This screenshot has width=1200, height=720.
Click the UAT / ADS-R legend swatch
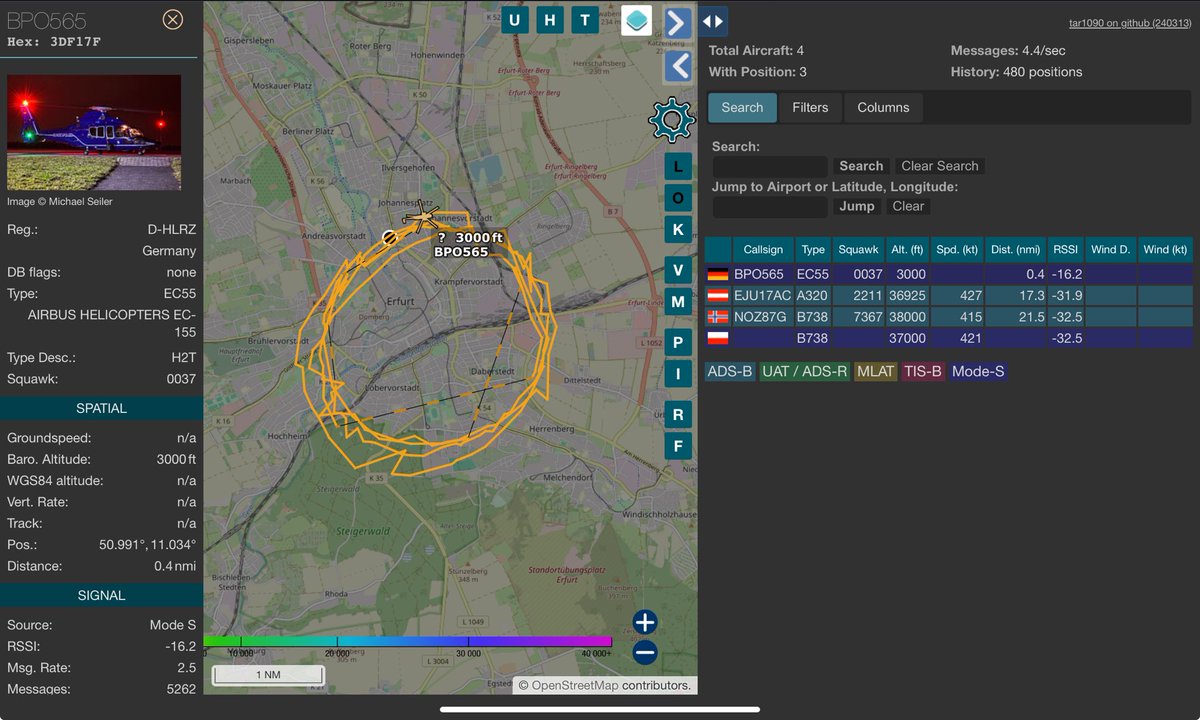805,372
